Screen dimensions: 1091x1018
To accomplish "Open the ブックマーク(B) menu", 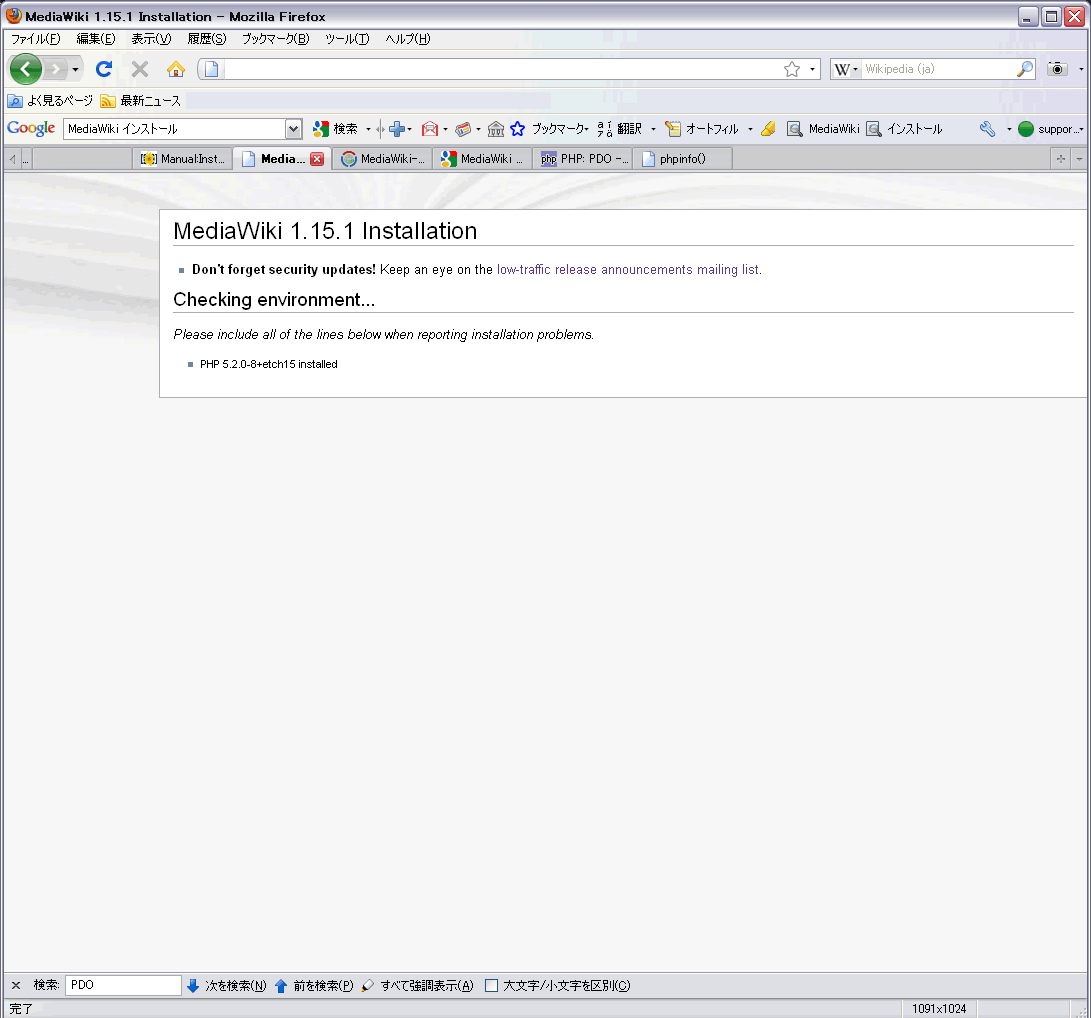I will [276, 39].
